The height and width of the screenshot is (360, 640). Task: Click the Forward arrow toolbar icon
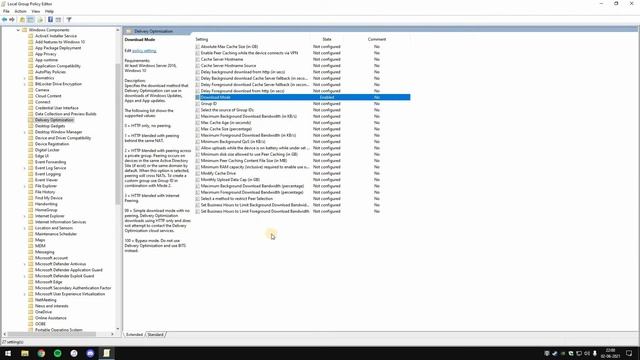[x=12, y=20]
